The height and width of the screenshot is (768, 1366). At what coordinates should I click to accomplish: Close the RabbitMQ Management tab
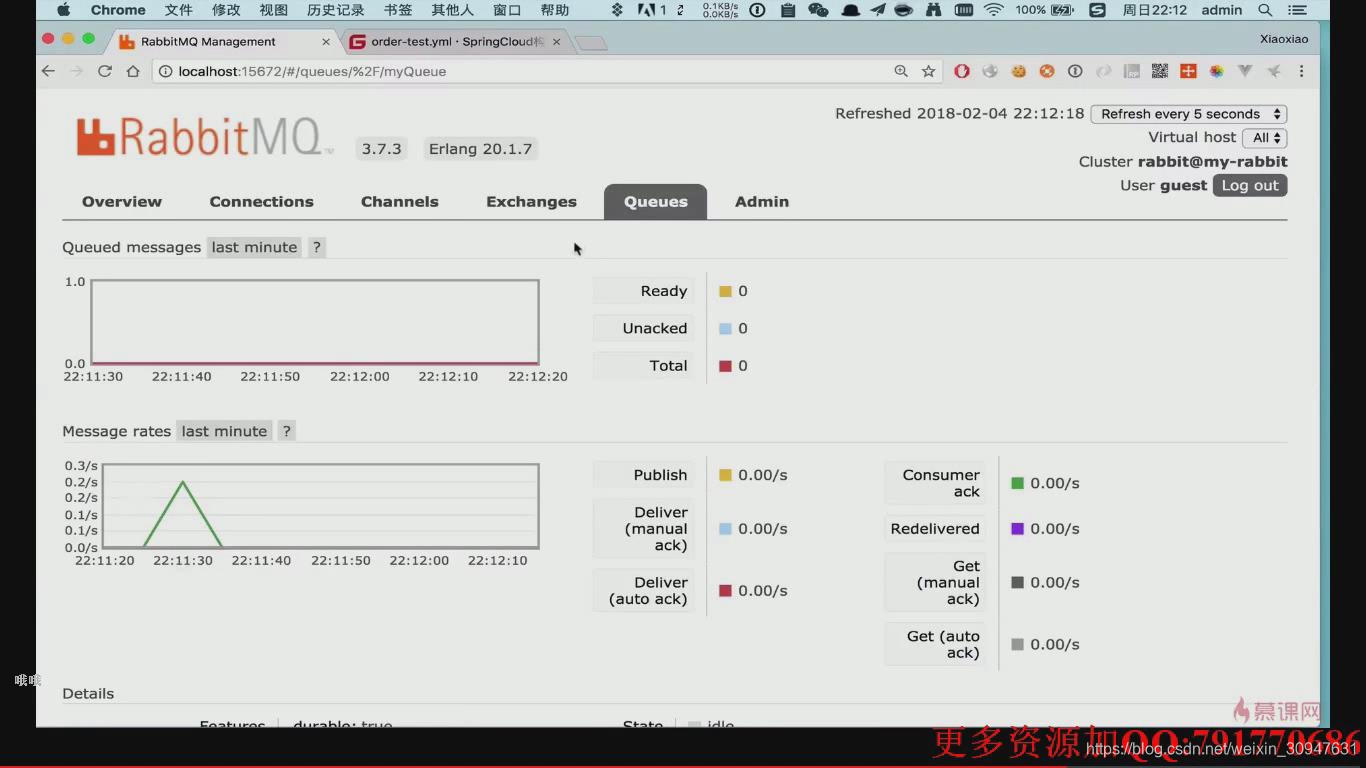326,42
